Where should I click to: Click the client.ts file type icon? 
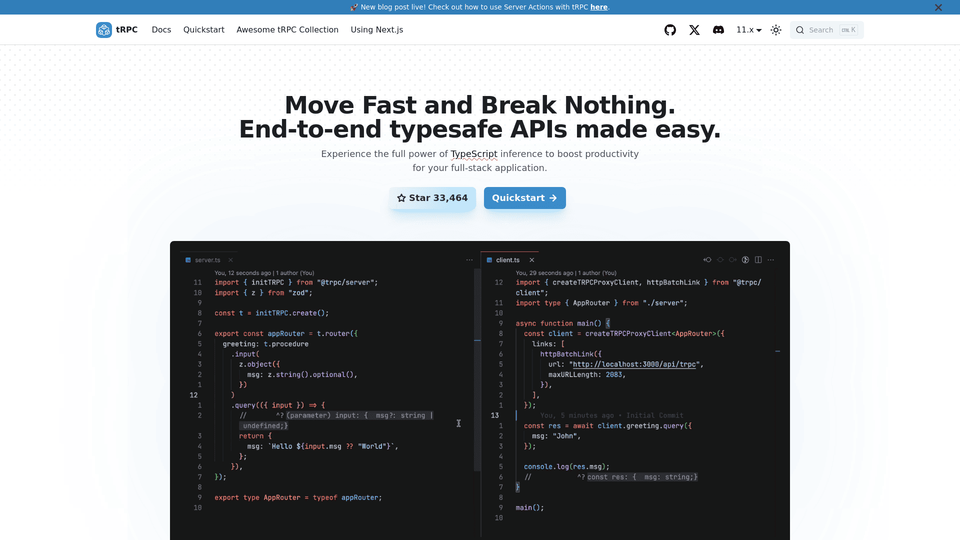pyautogui.click(x=489, y=260)
